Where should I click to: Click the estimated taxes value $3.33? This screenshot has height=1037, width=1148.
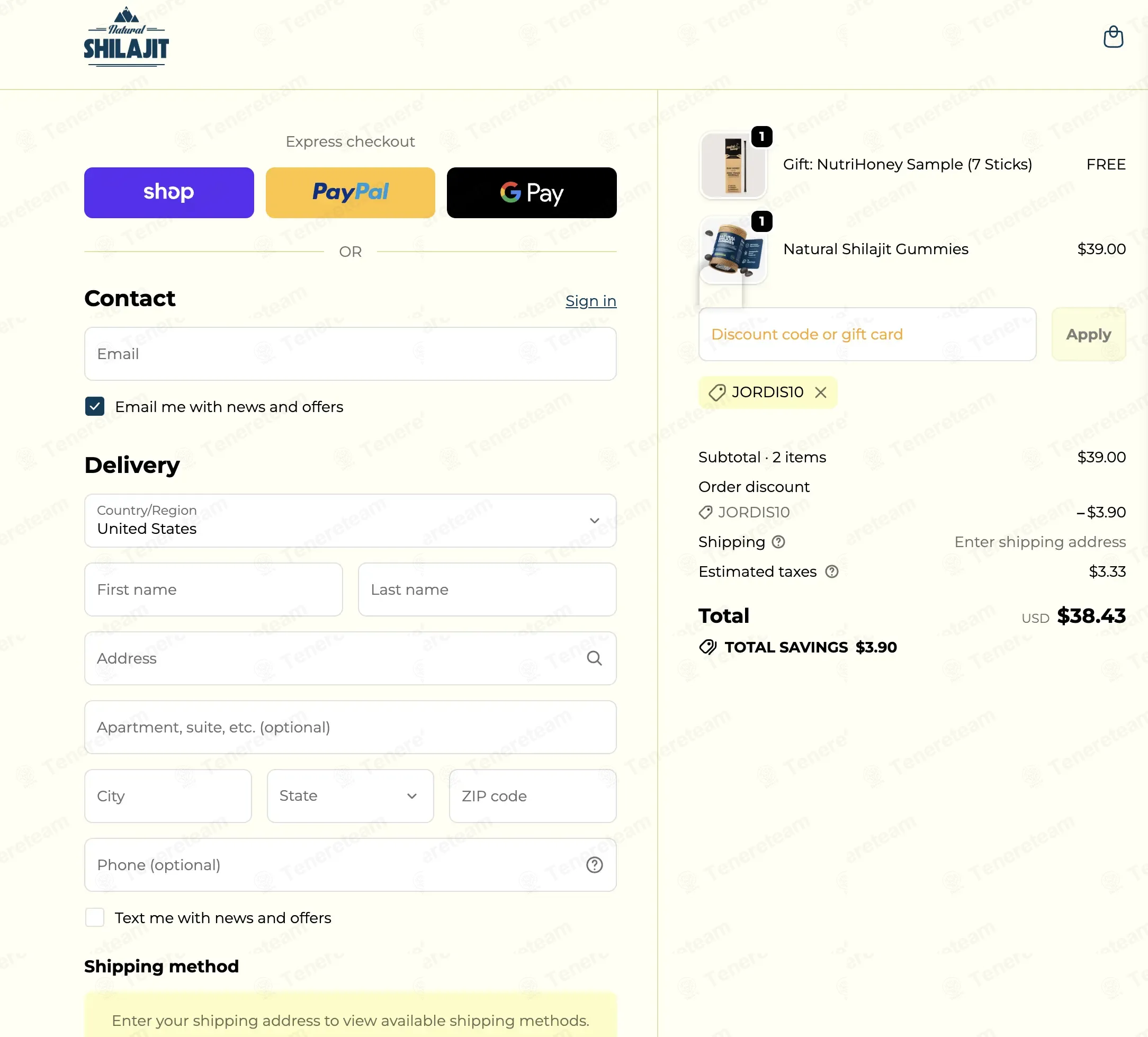click(x=1107, y=571)
